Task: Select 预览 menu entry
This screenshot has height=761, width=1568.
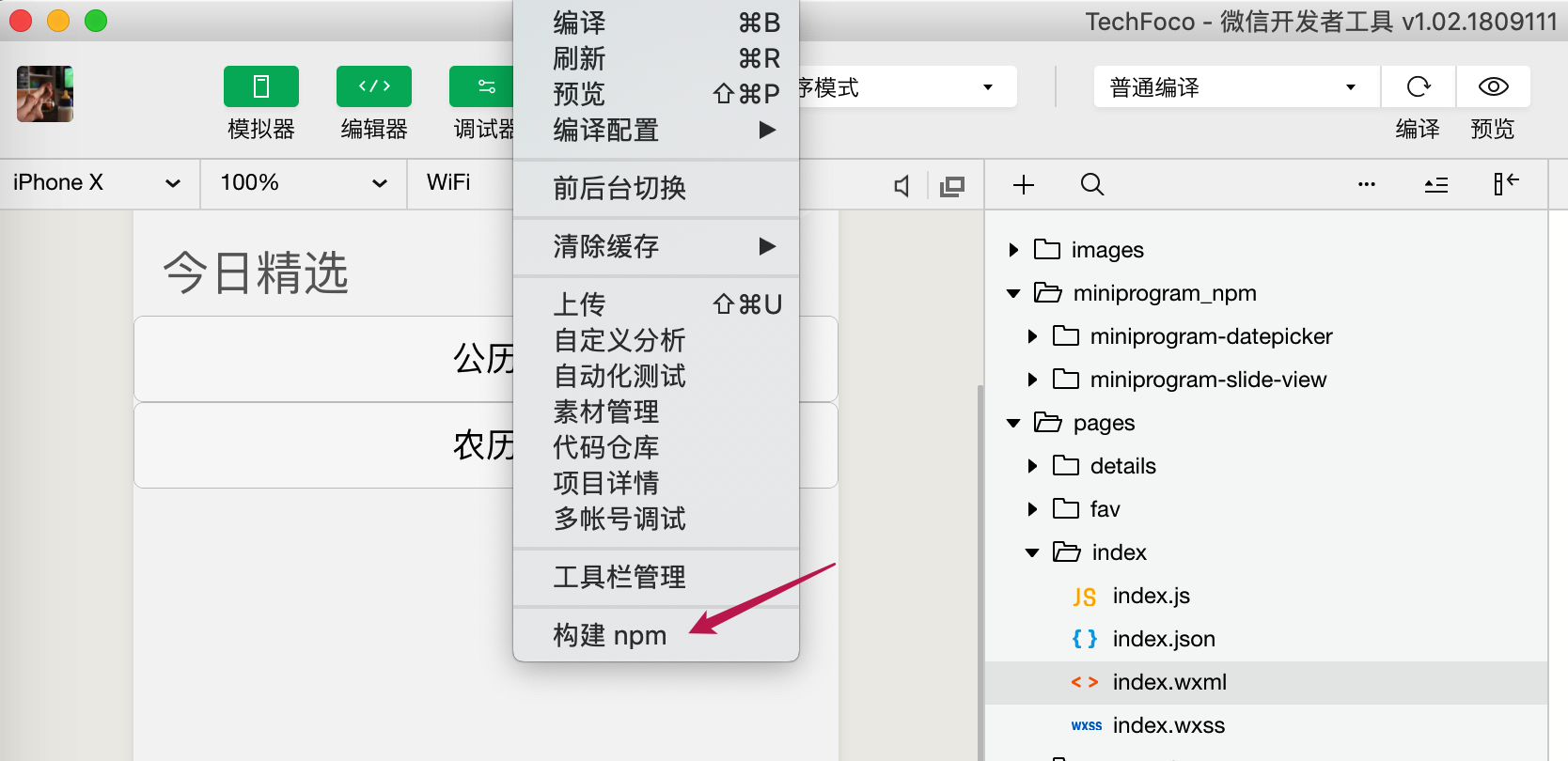Action: 656,94
